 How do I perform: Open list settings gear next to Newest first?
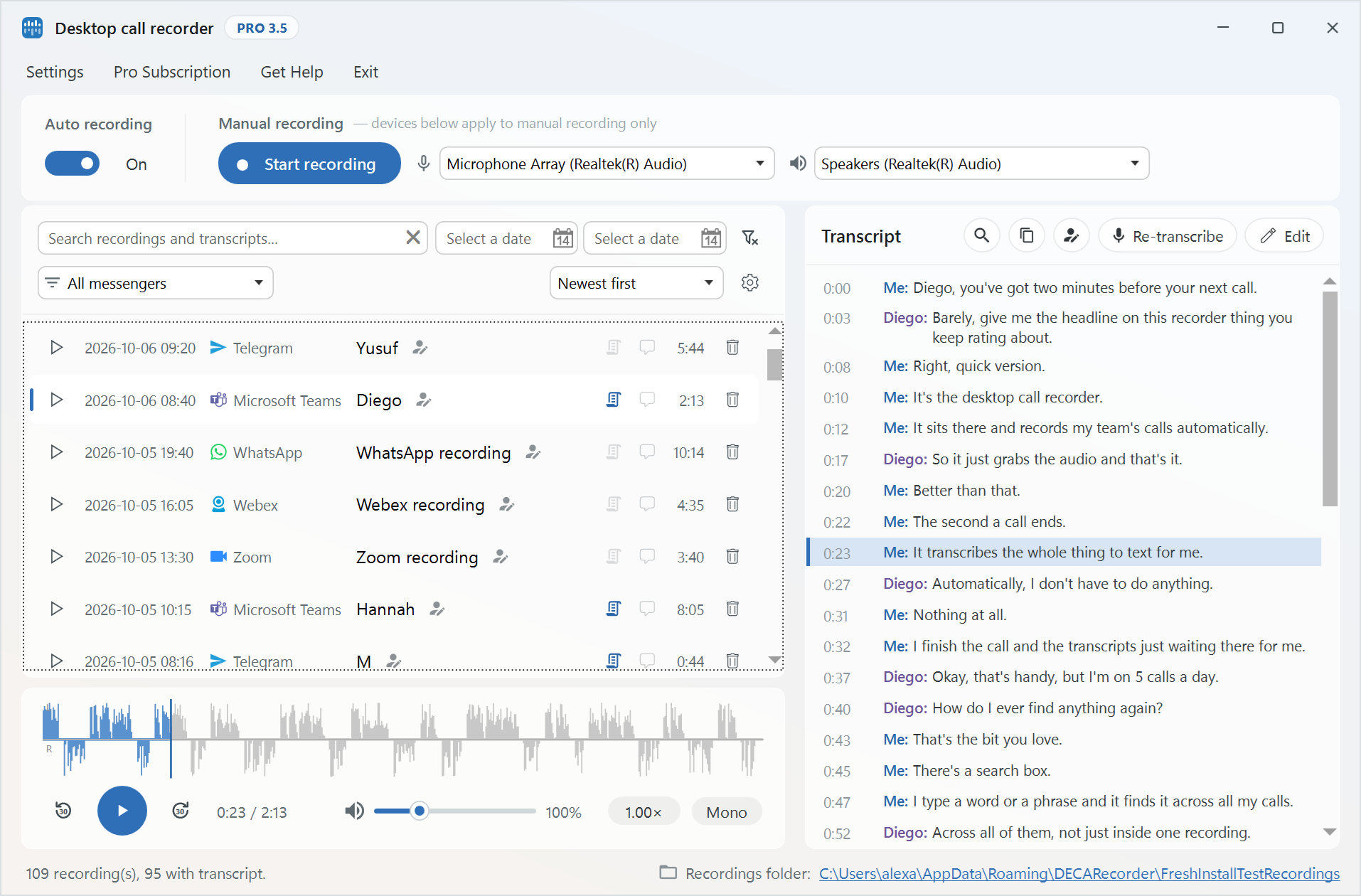pyautogui.click(x=750, y=283)
